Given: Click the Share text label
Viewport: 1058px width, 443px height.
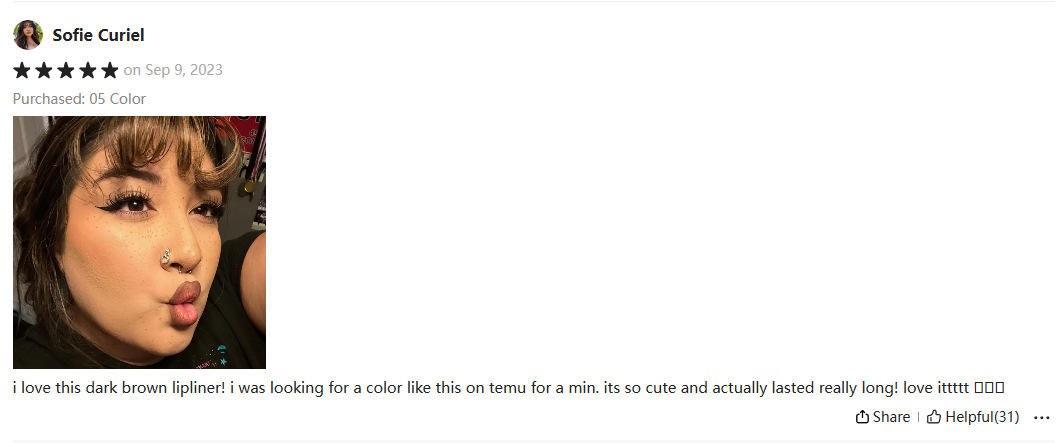Looking at the screenshot, I should coord(891,417).
